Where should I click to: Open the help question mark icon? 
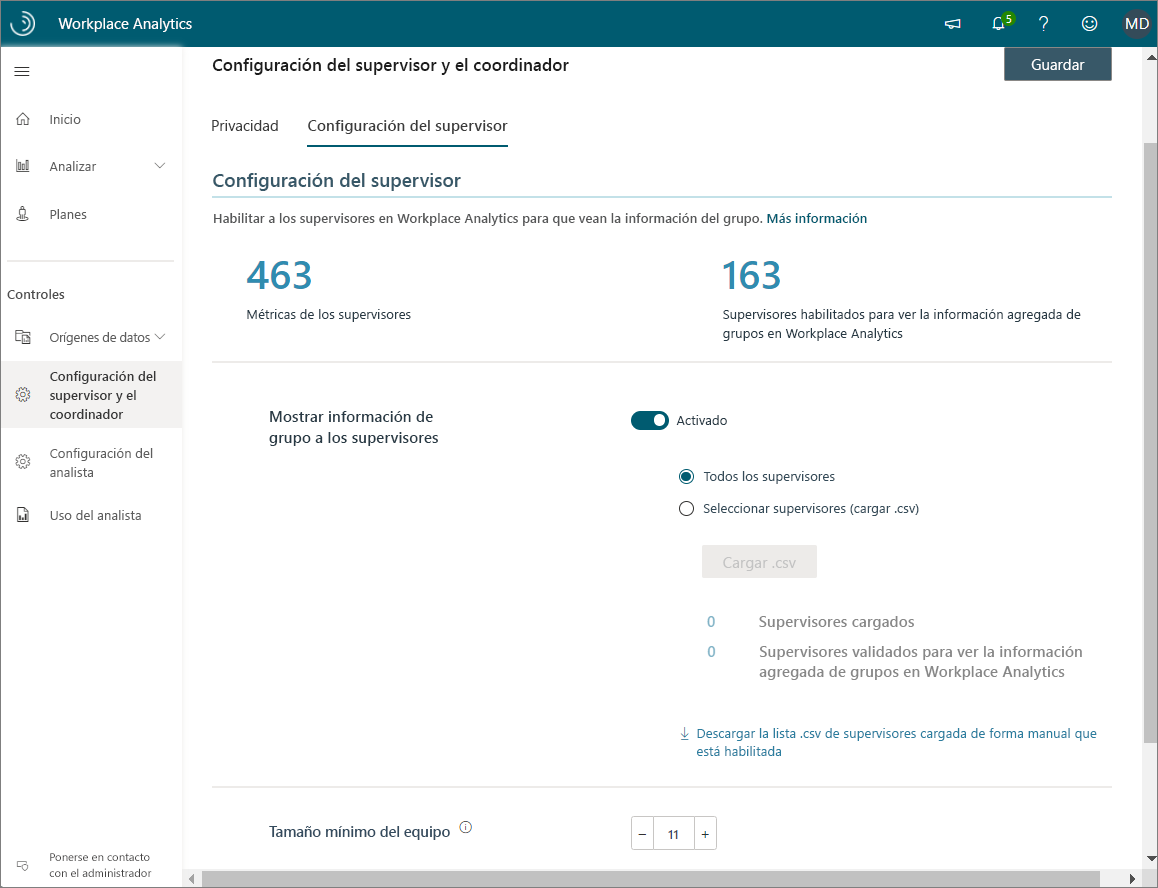[1044, 24]
